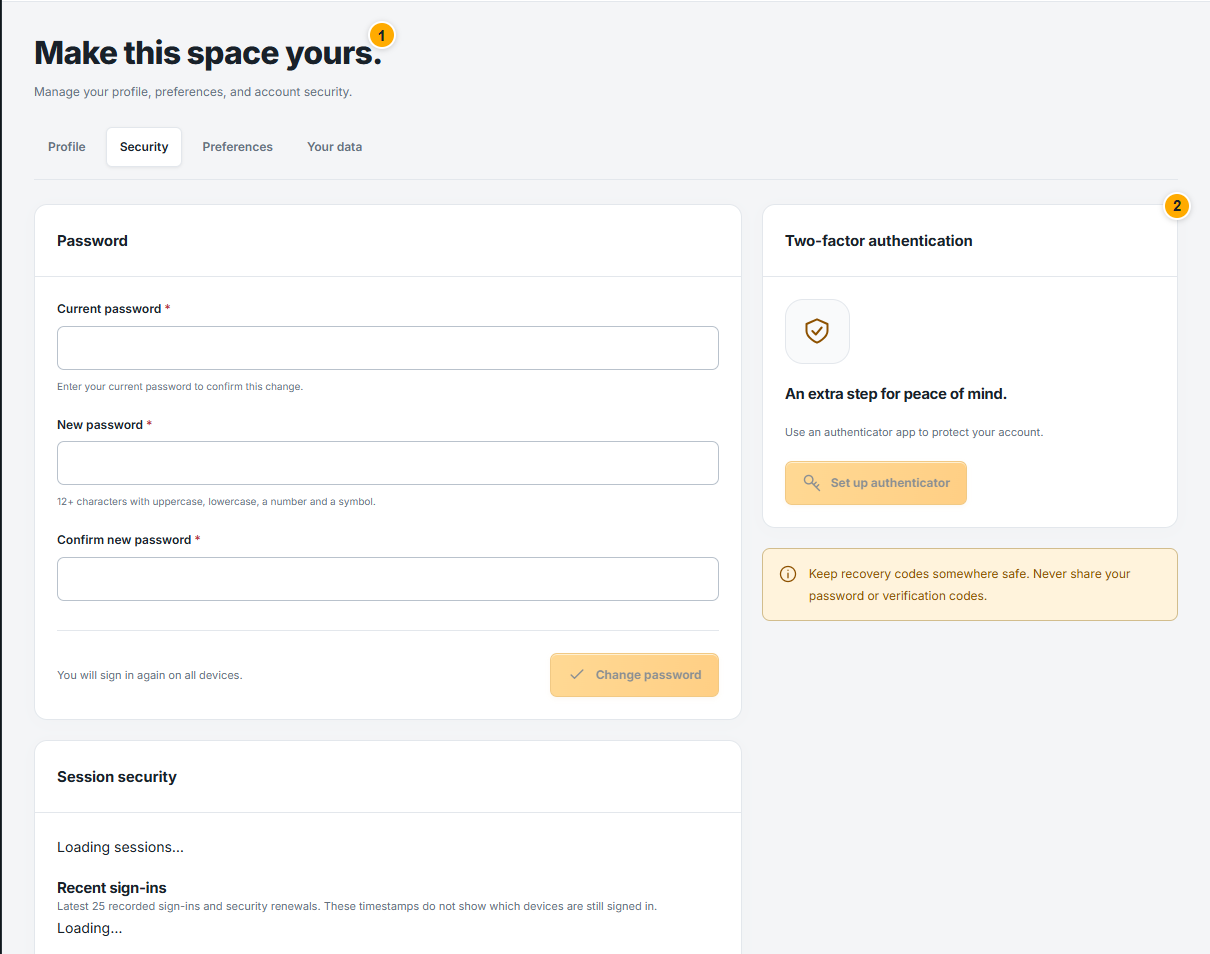Screen dimensions: 1210x954
Task: Go to the Your data tab
Action: (335, 147)
